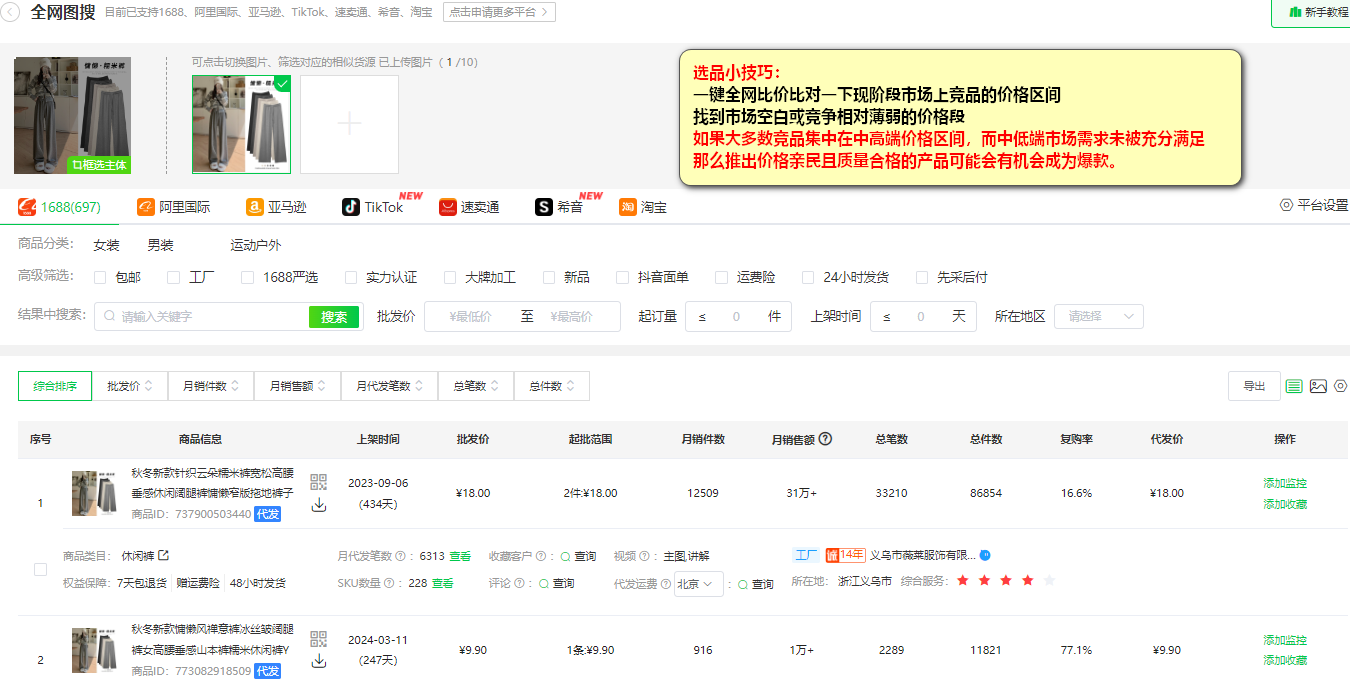The width and height of the screenshot is (1350, 681).
Task: Expand the 所在地区 请选择 dropdown
Action: pyautogui.click(x=1098, y=316)
